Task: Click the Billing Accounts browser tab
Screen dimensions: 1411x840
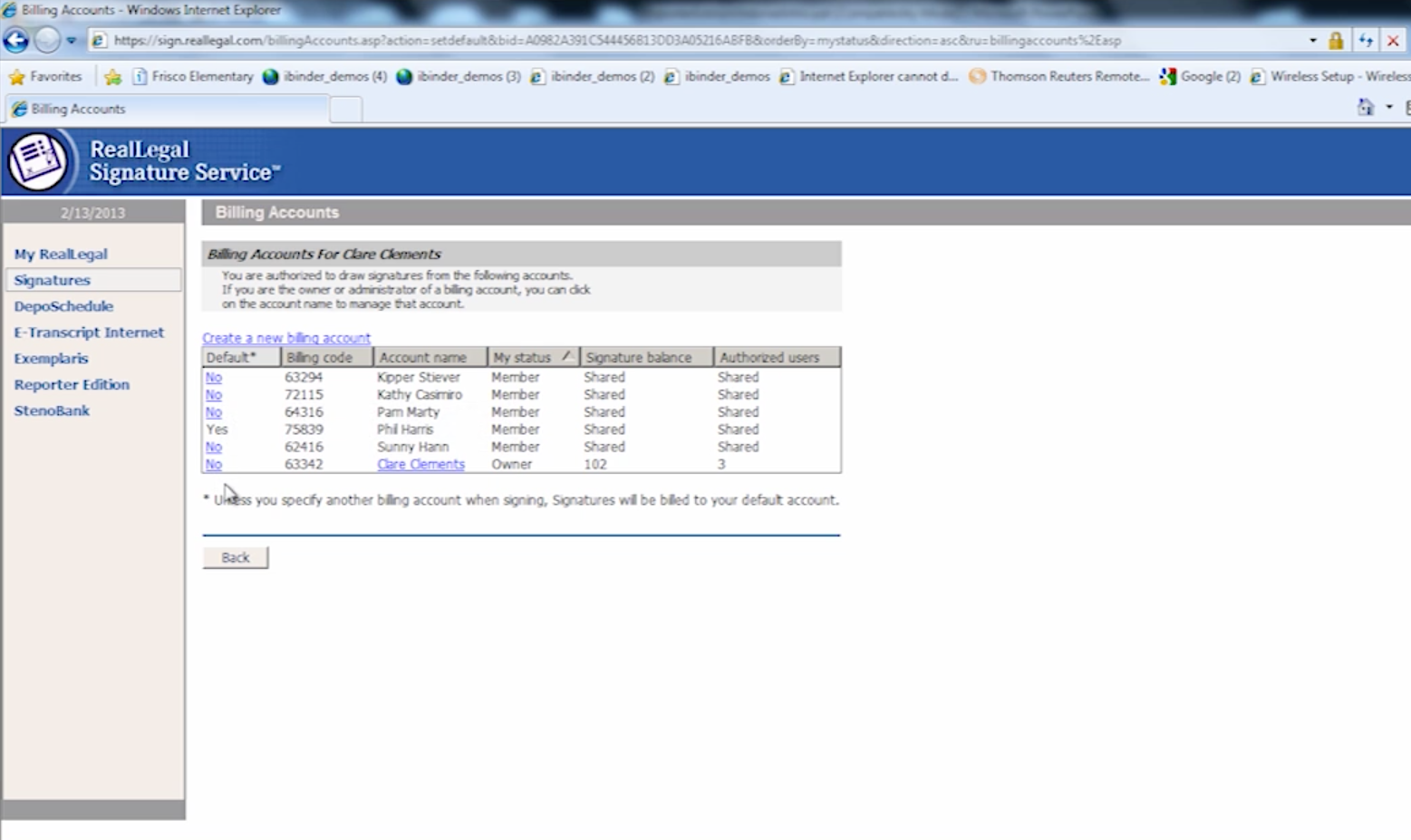Action: click(x=78, y=109)
